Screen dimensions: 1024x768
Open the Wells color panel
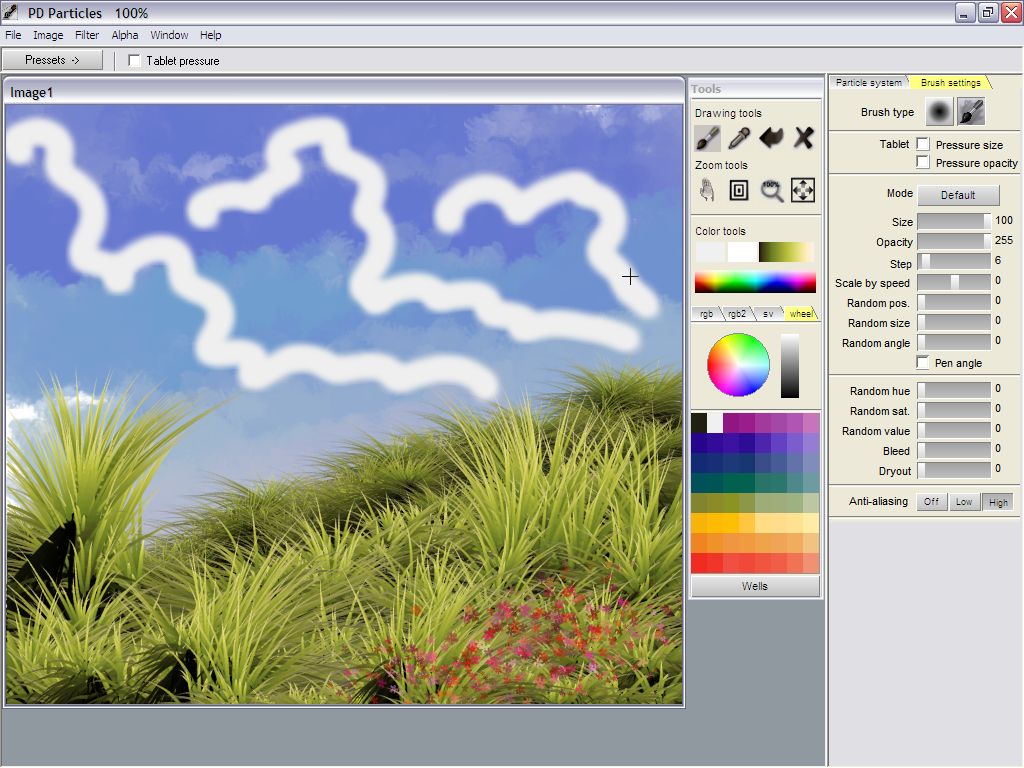pos(755,586)
